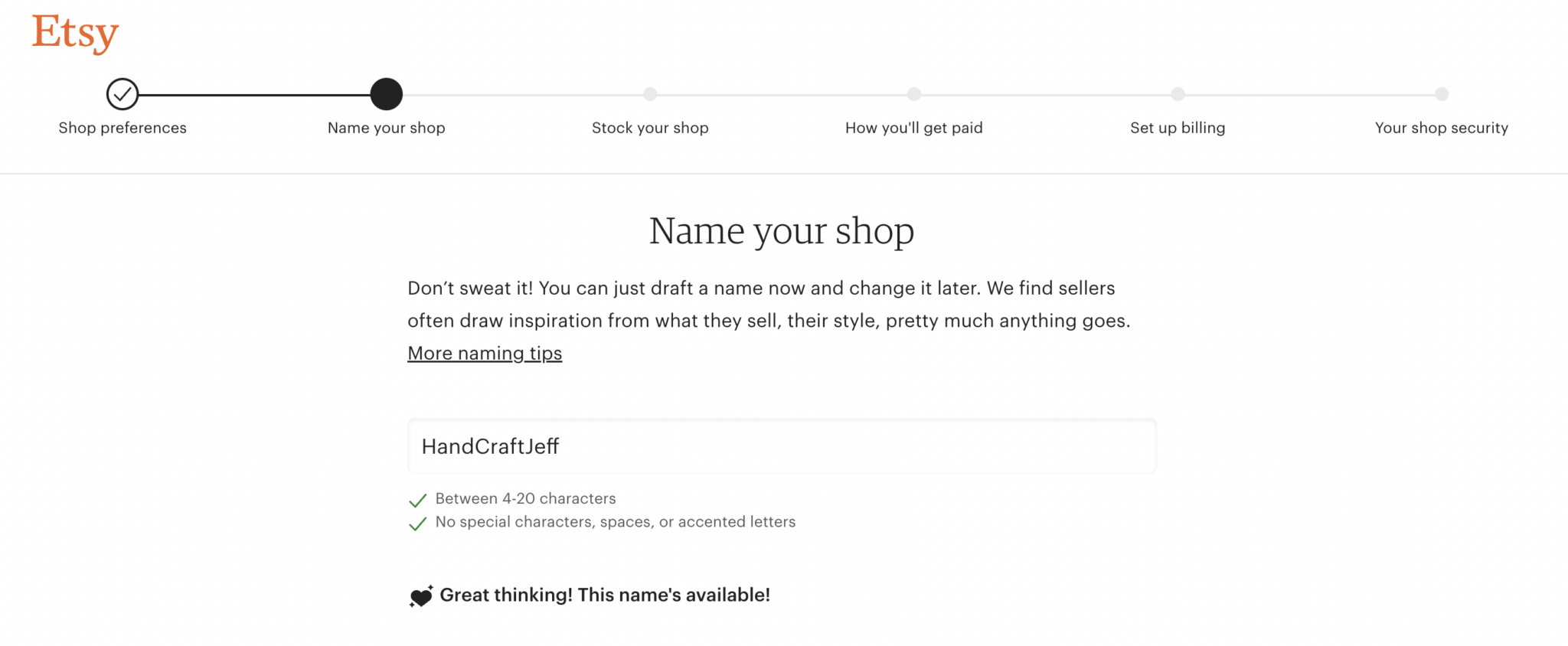Open the More naming tips link
The image size is (1568, 646).
485,354
